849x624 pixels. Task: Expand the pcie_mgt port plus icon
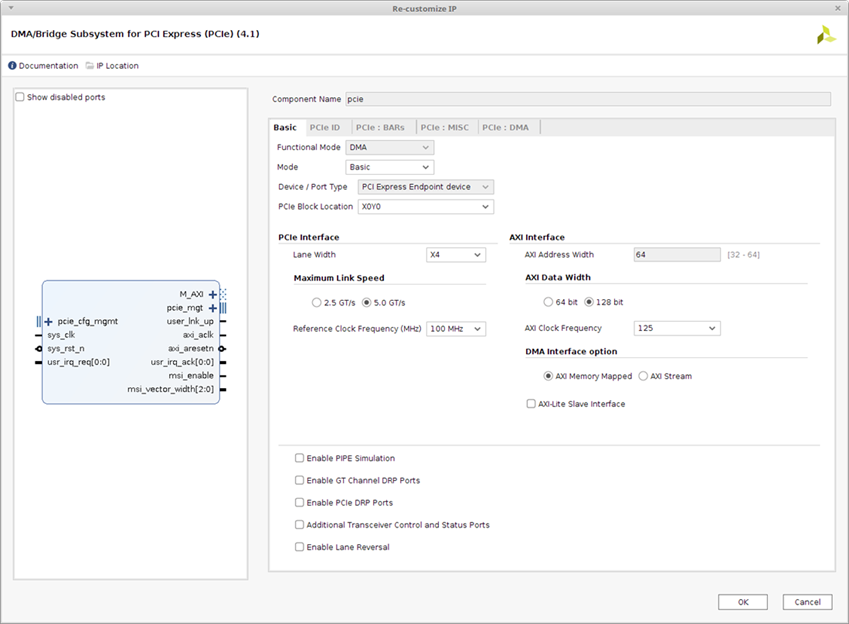click(x=212, y=308)
